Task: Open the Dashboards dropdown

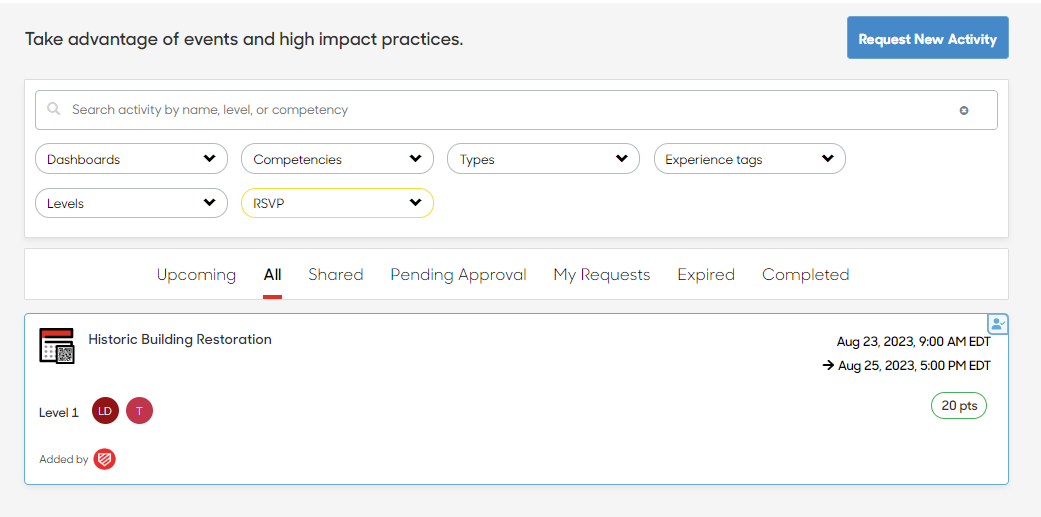Action: click(x=131, y=159)
